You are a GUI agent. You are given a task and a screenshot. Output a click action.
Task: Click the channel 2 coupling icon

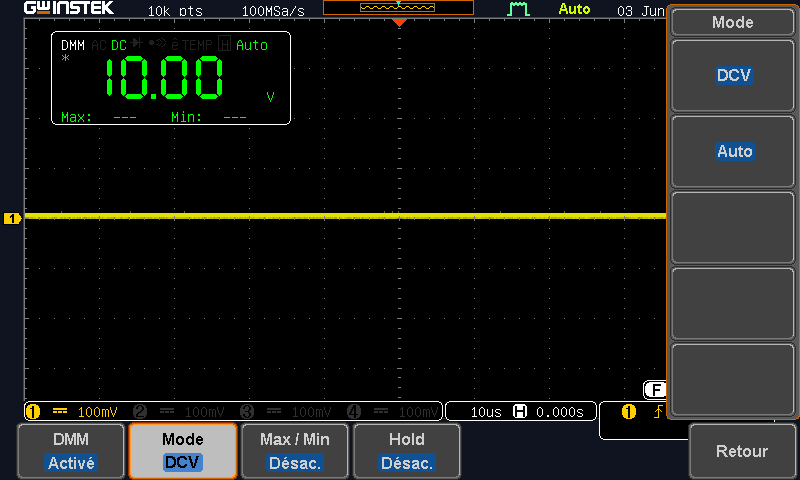coord(167,411)
